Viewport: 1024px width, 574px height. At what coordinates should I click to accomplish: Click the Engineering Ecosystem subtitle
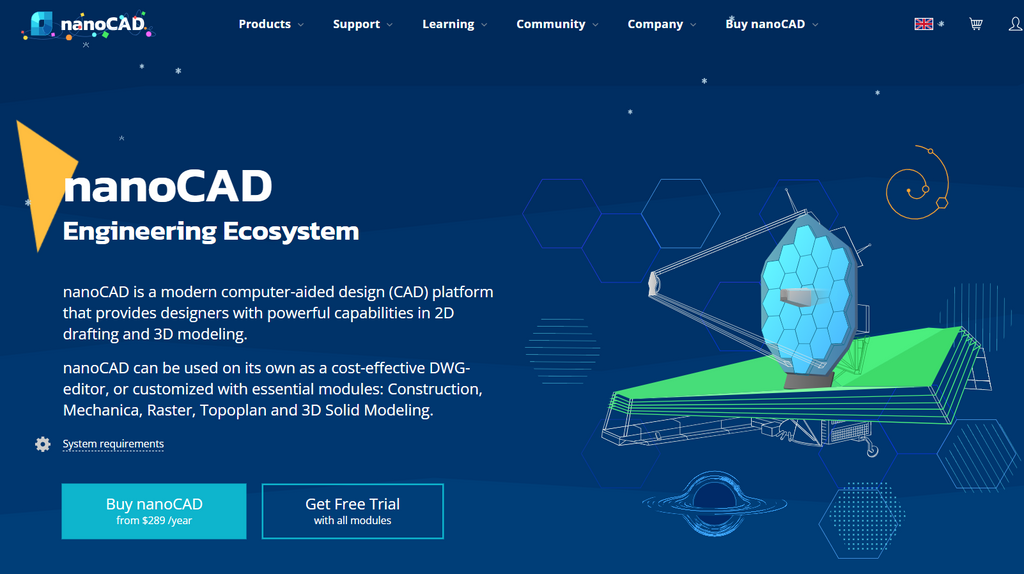(211, 232)
